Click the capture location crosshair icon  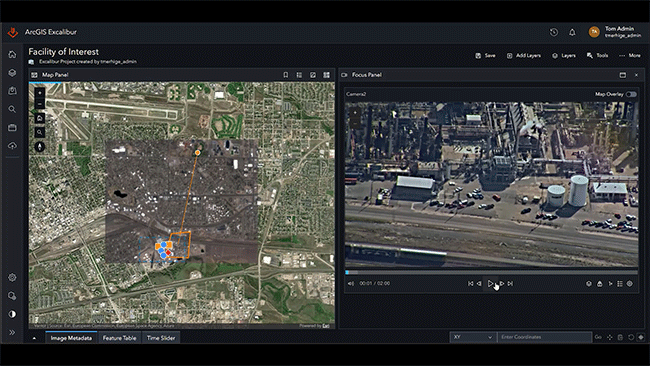[610, 337]
